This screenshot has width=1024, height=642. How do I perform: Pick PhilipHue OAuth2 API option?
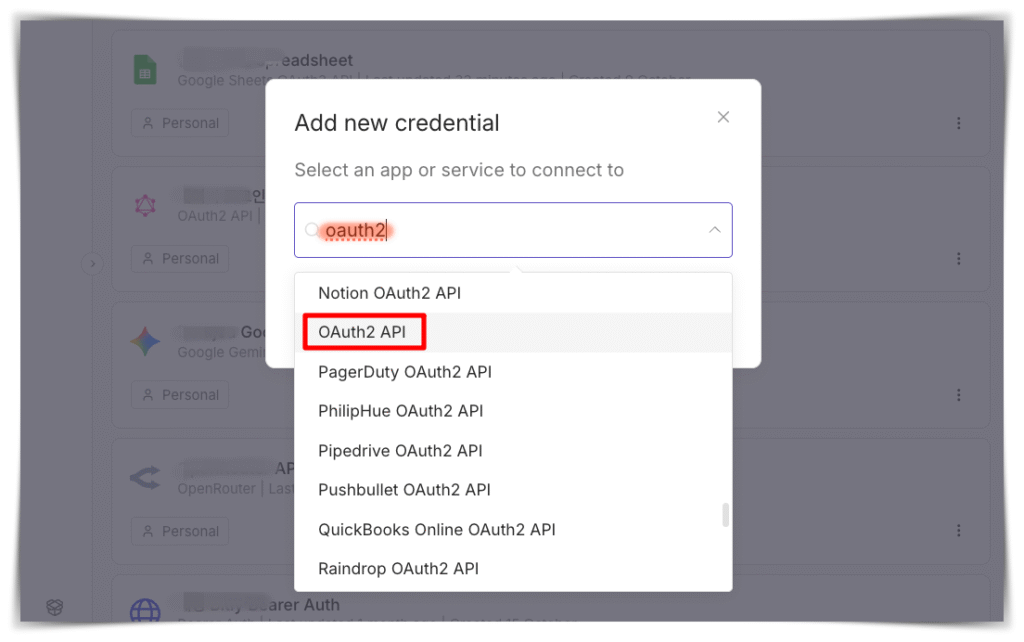[x=400, y=411]
